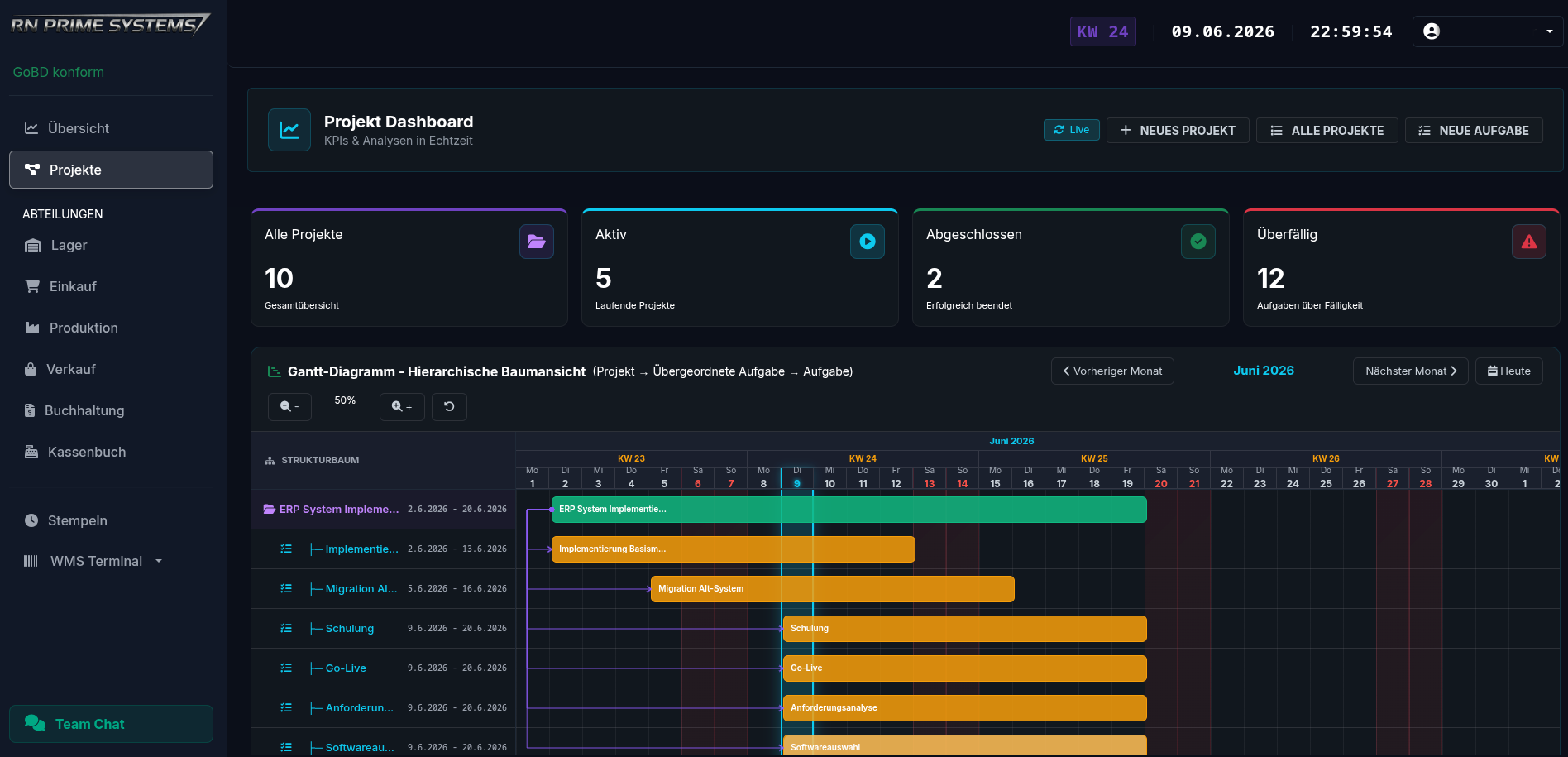Open the Übersicht page in sidebar
Image resolution: width=1568 pixels, height=757 pixels.
click(111, 128)
